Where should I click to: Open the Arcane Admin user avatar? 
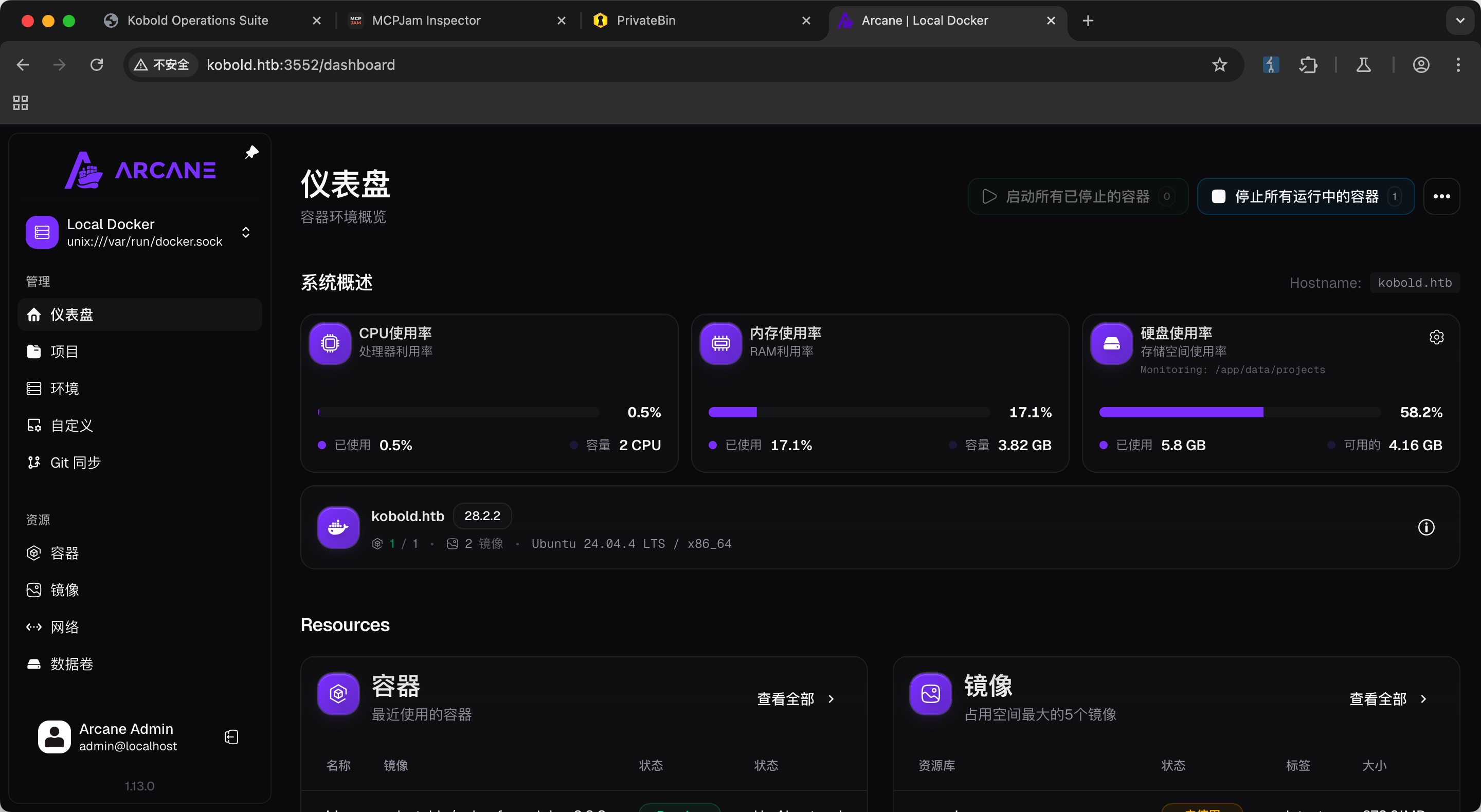tap(54, 737)
